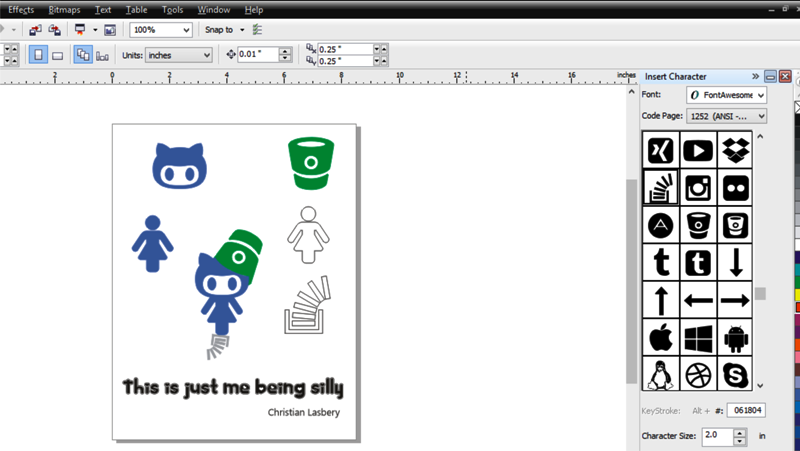Image resolution: width=800 pixels, height=451 pixels.
Task: Insert the plain Tumblr t character
Action: click(661, 262)
